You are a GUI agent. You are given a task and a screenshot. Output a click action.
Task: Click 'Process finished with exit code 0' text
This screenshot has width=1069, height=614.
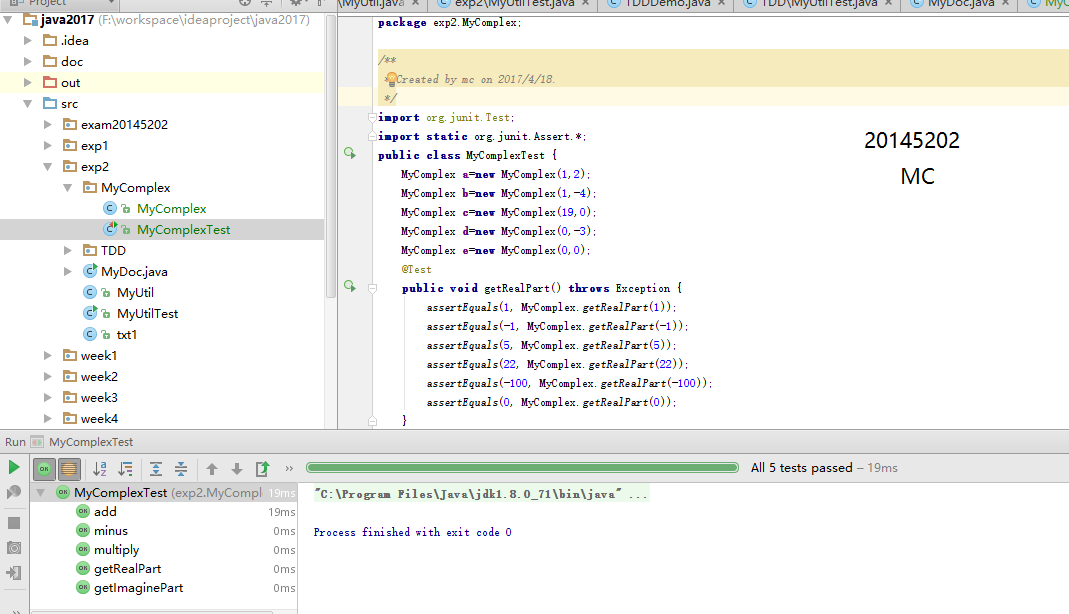click(412, 532)
